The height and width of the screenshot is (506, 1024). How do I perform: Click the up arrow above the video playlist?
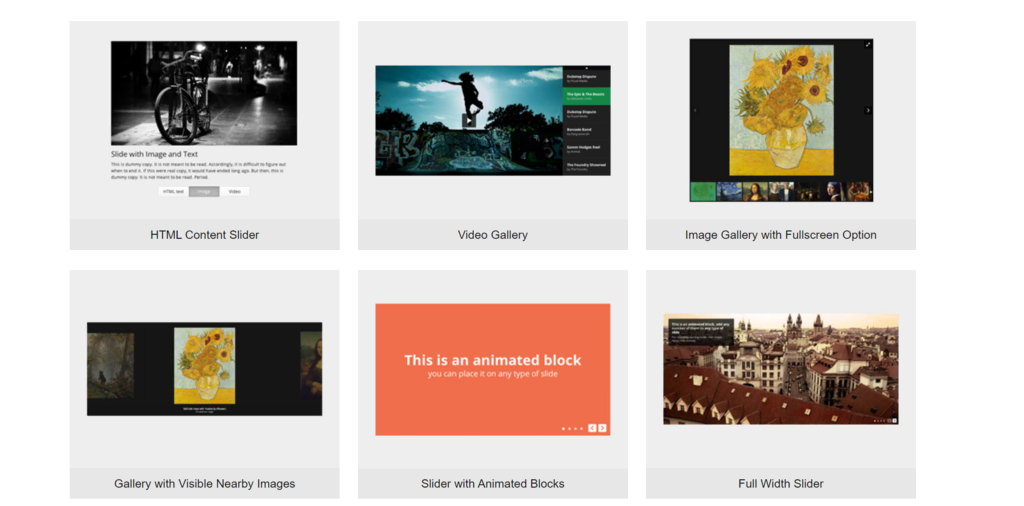tap(586, 68)
